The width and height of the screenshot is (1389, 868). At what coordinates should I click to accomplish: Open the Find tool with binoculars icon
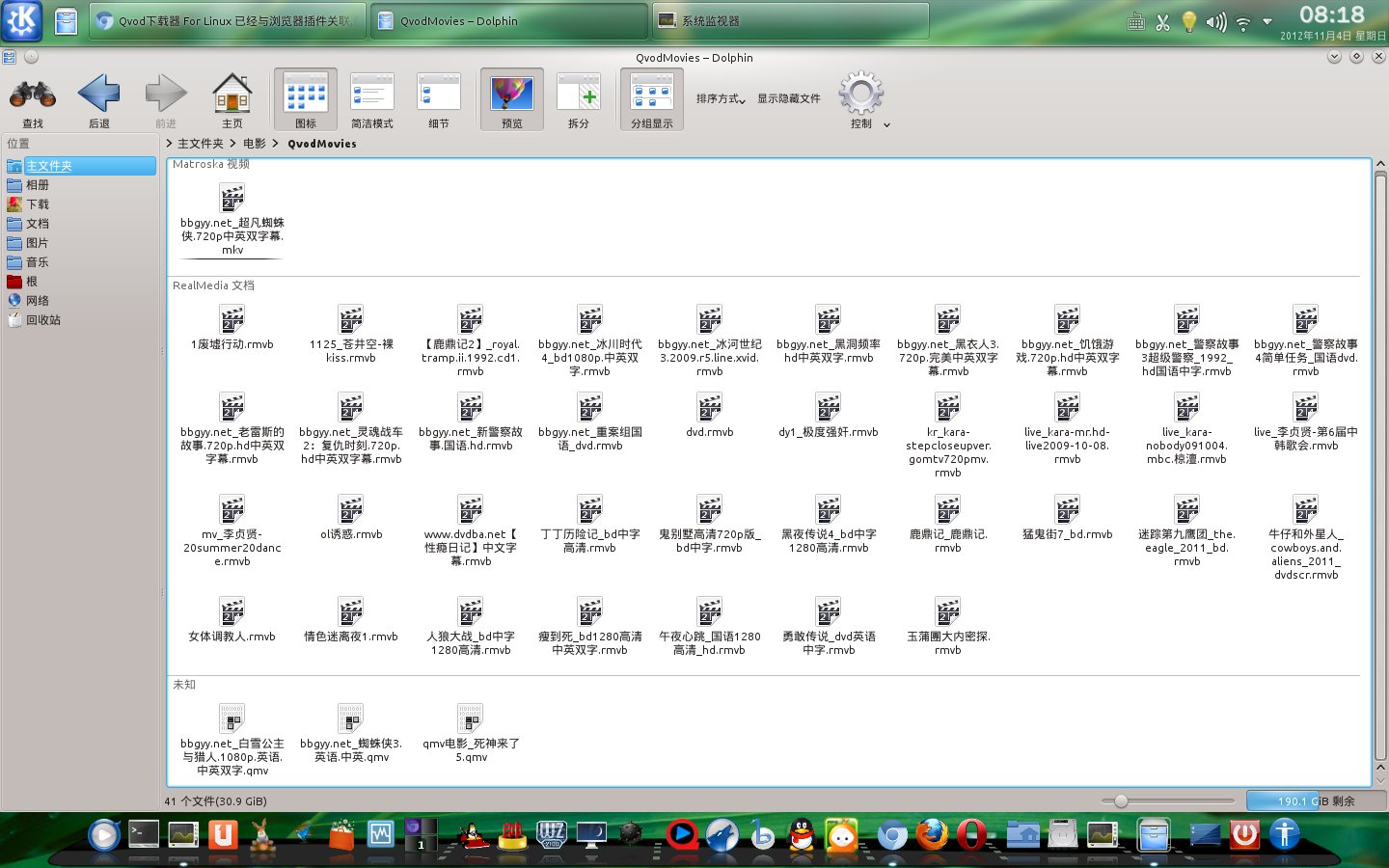pyautogui.click(x=33, y=100)
